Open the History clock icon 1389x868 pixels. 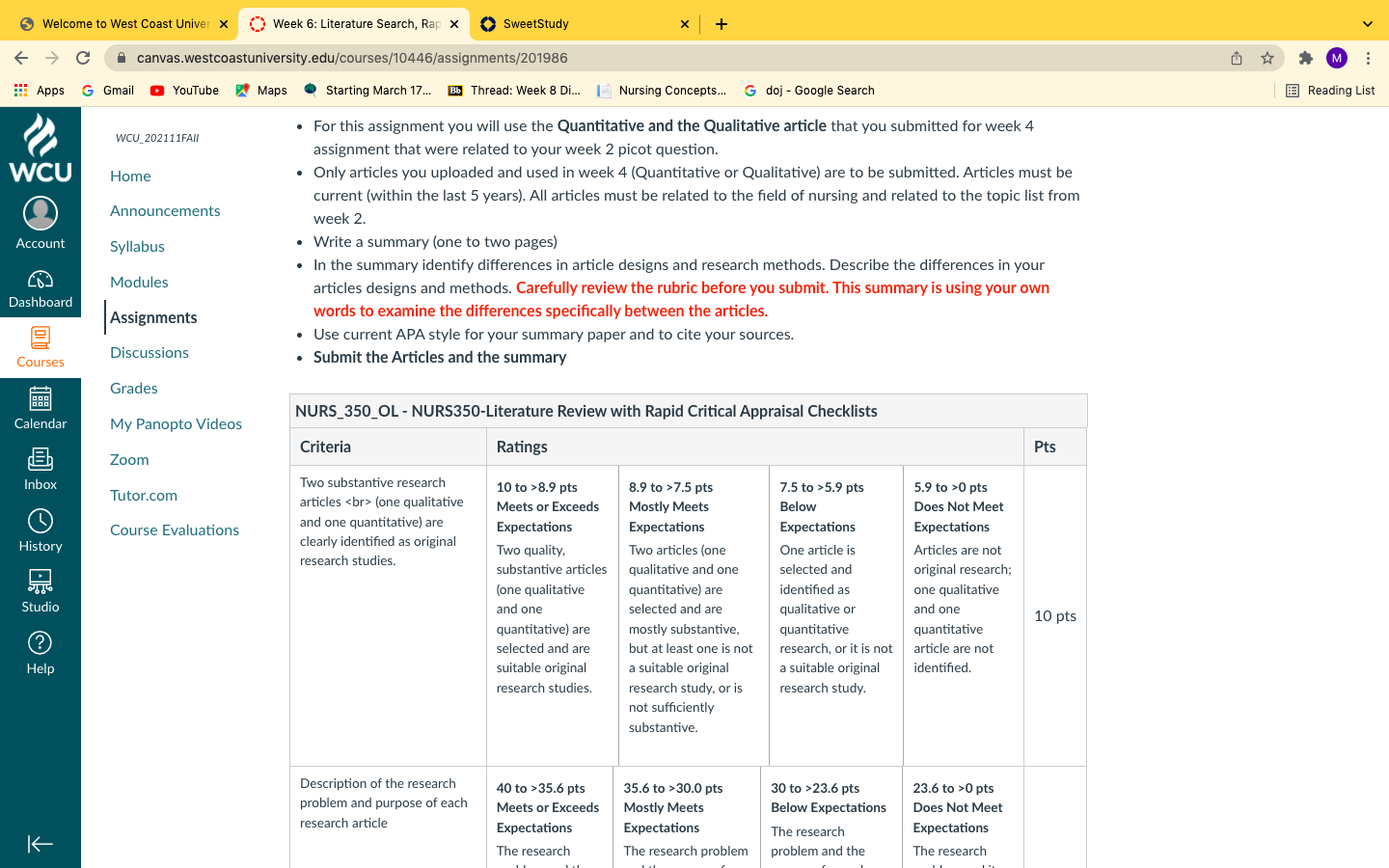(x=41, y=521)
